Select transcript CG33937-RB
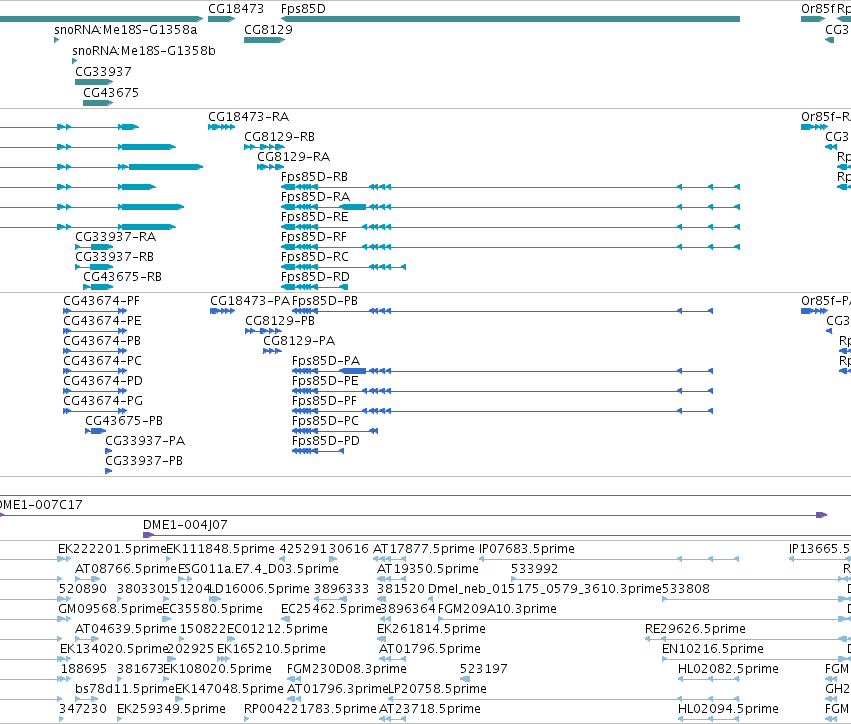This screenshot has width=851, height=724. [115, 257]
